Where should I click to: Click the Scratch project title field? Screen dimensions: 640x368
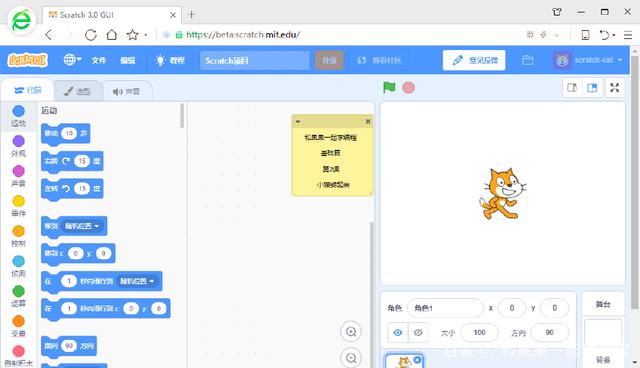click(255, 60)
